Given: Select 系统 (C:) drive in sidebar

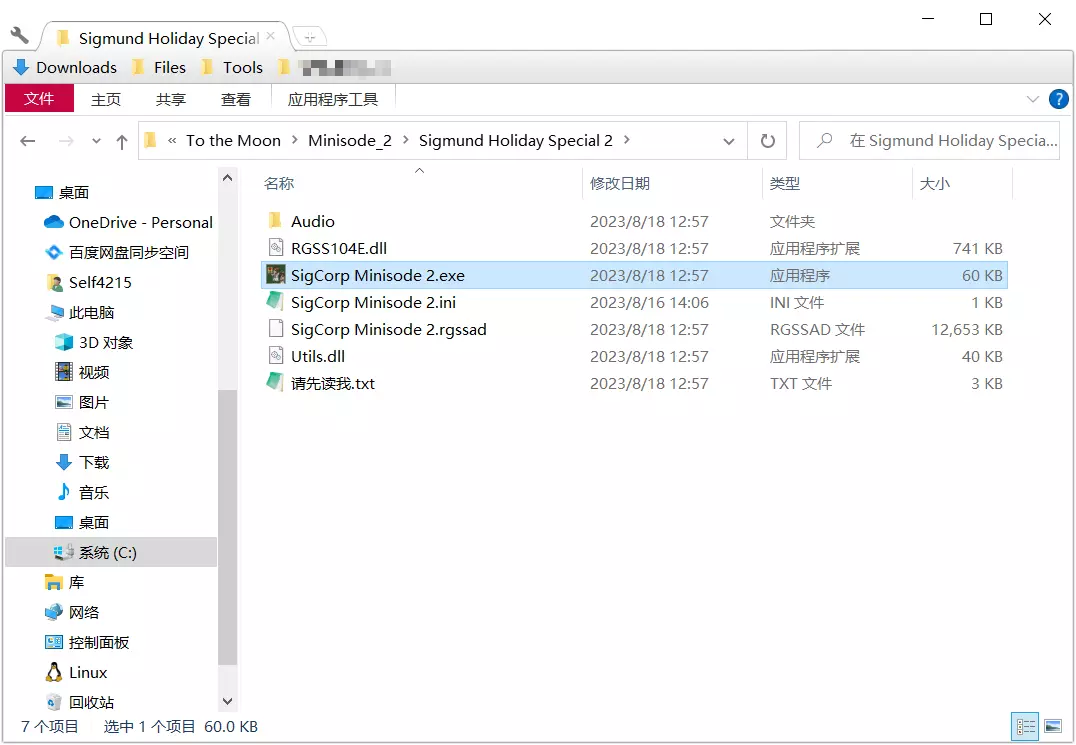Looking at the screenshot, I should [x=110, y=552].
